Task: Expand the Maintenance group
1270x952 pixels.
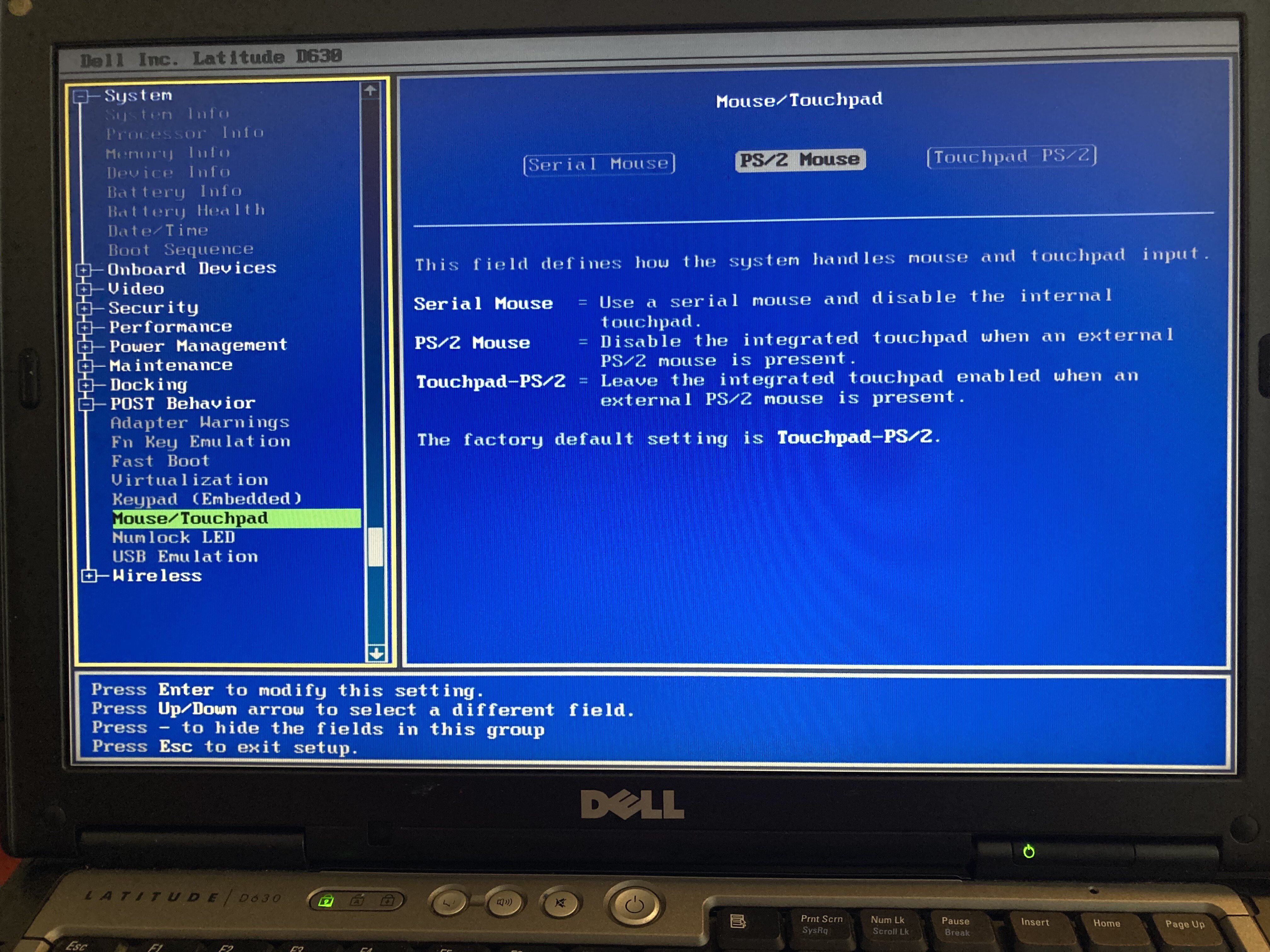Action: pos(86,366)
